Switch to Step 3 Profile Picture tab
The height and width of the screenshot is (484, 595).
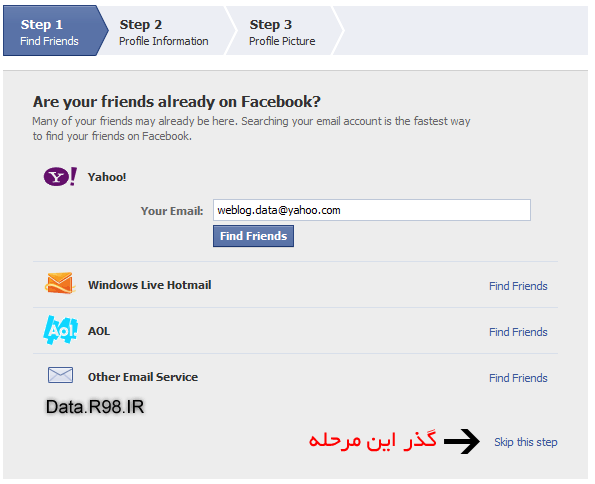click(x=282, y=32)
